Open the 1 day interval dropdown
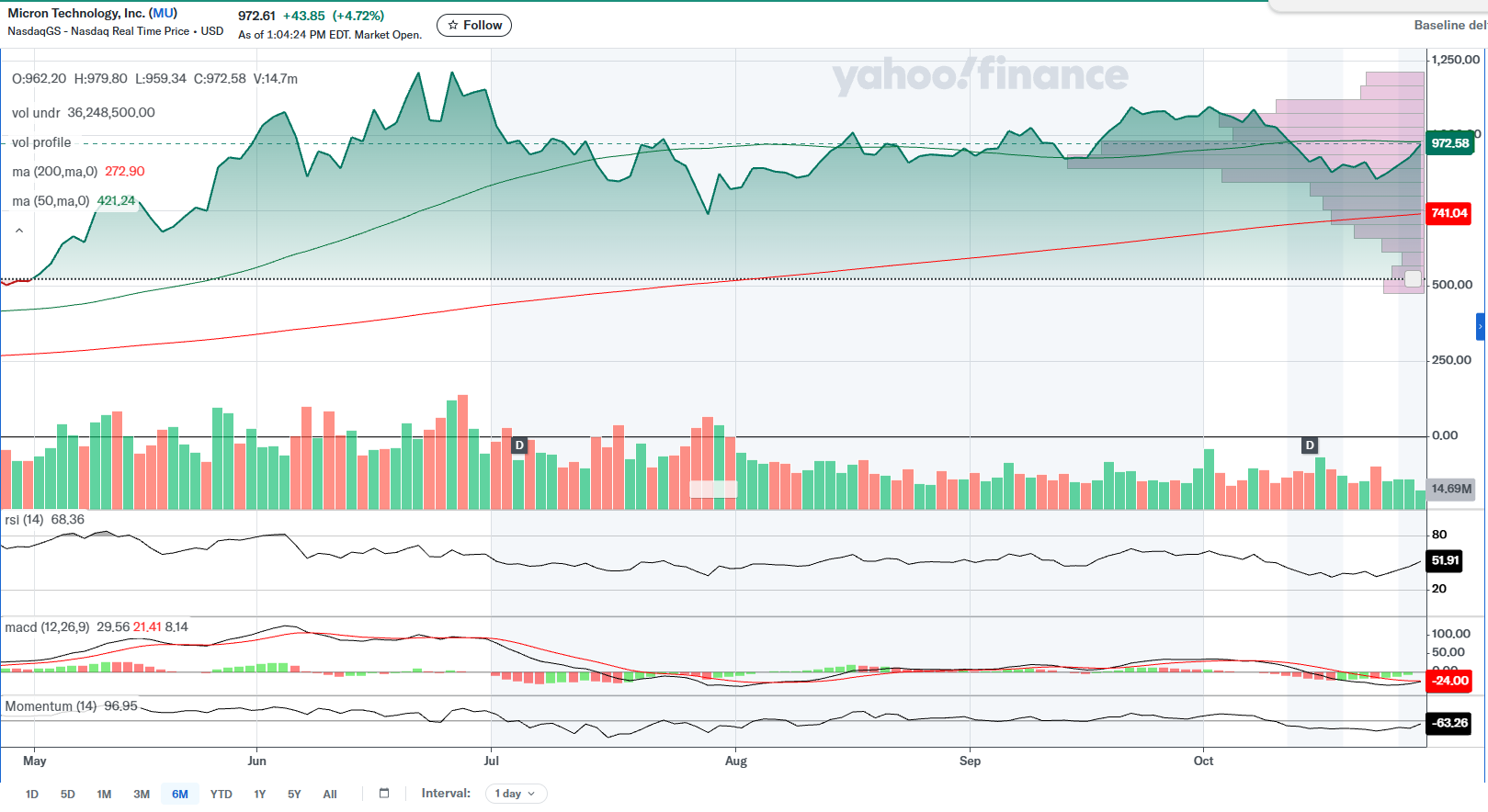The height and width of the screenshot is (812, 1488). [516, 794]
